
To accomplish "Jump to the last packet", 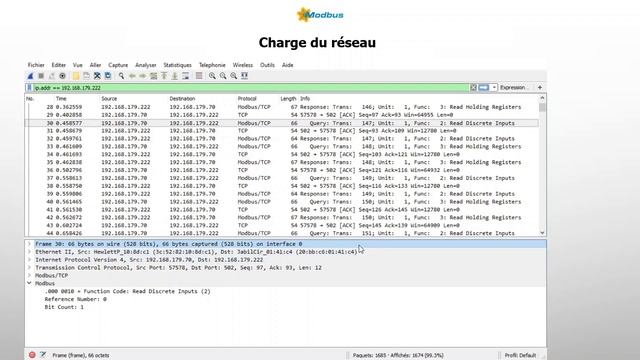I will 175,76.
